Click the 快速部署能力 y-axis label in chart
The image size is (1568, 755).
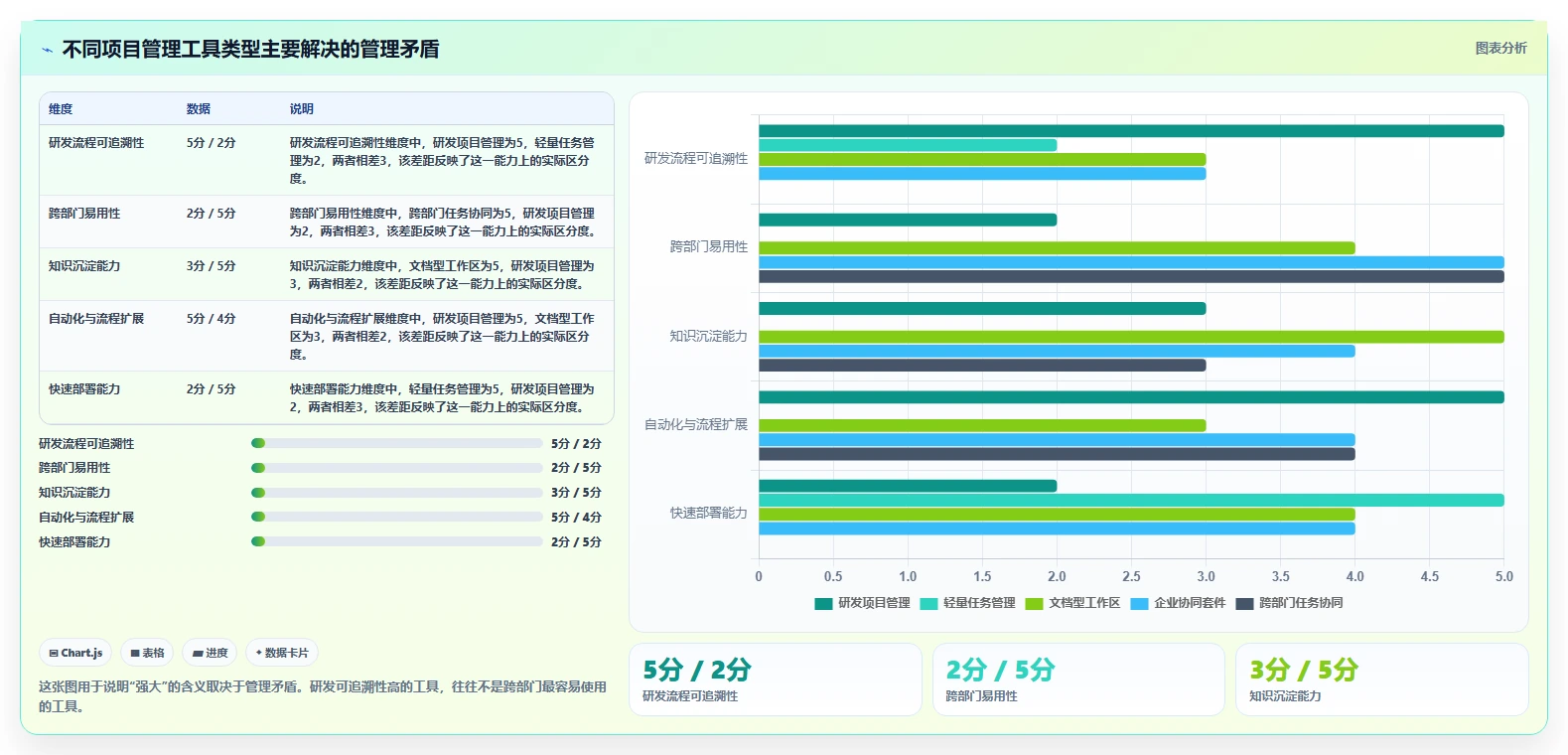[x=708, y=514]
